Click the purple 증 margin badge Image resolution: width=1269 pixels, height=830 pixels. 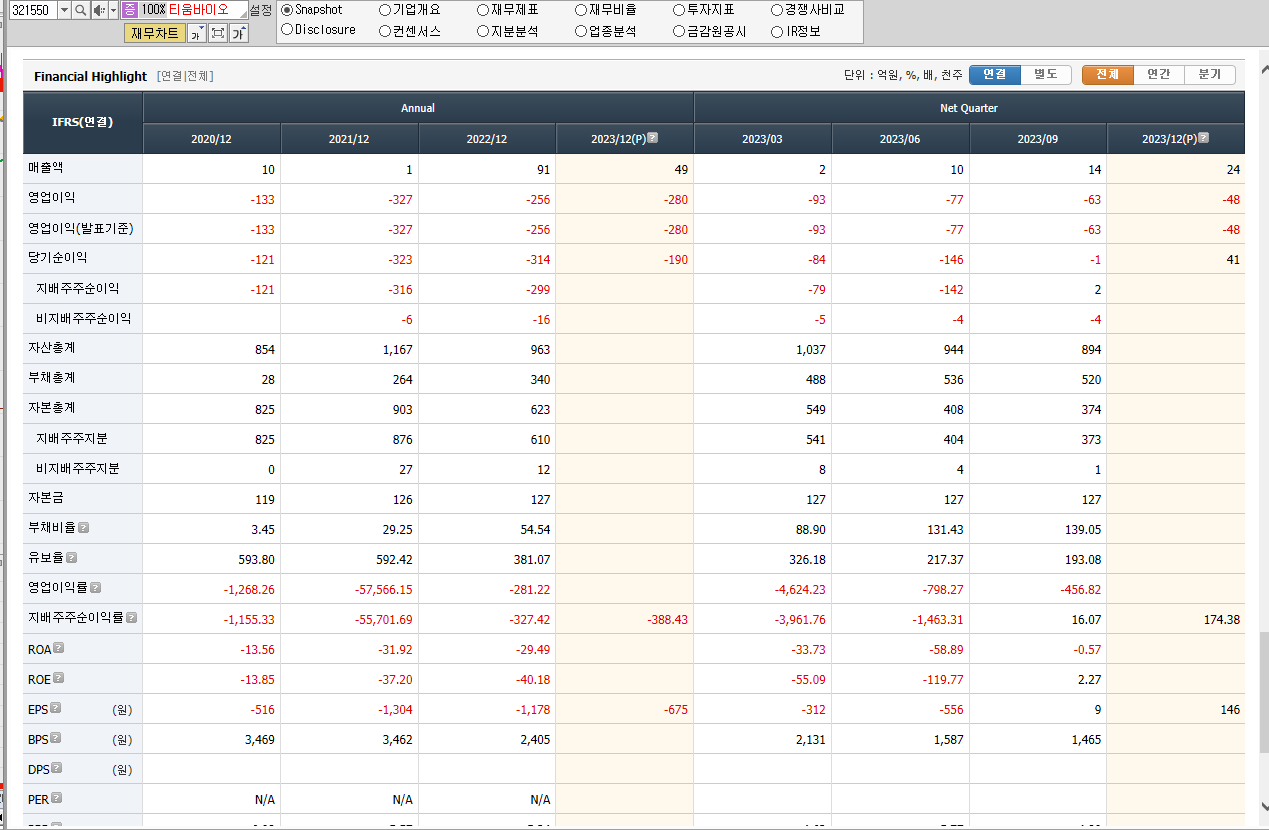point(129,10)
